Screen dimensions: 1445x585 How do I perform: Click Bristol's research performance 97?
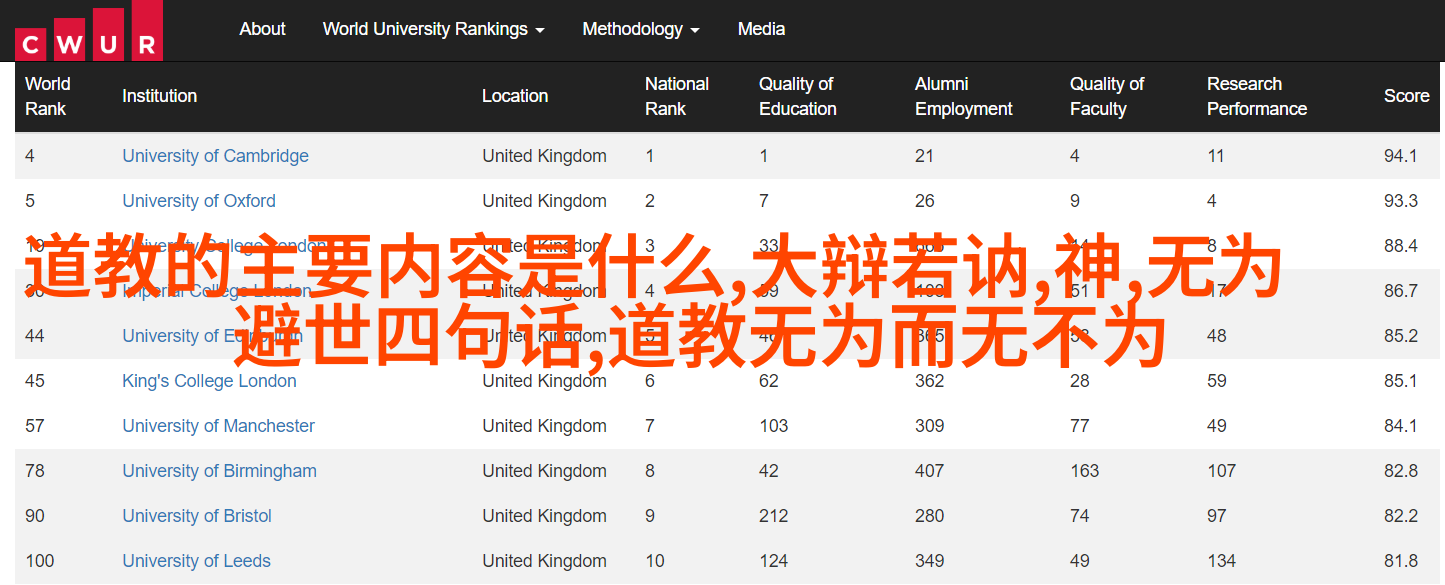tap(1217, 516)
